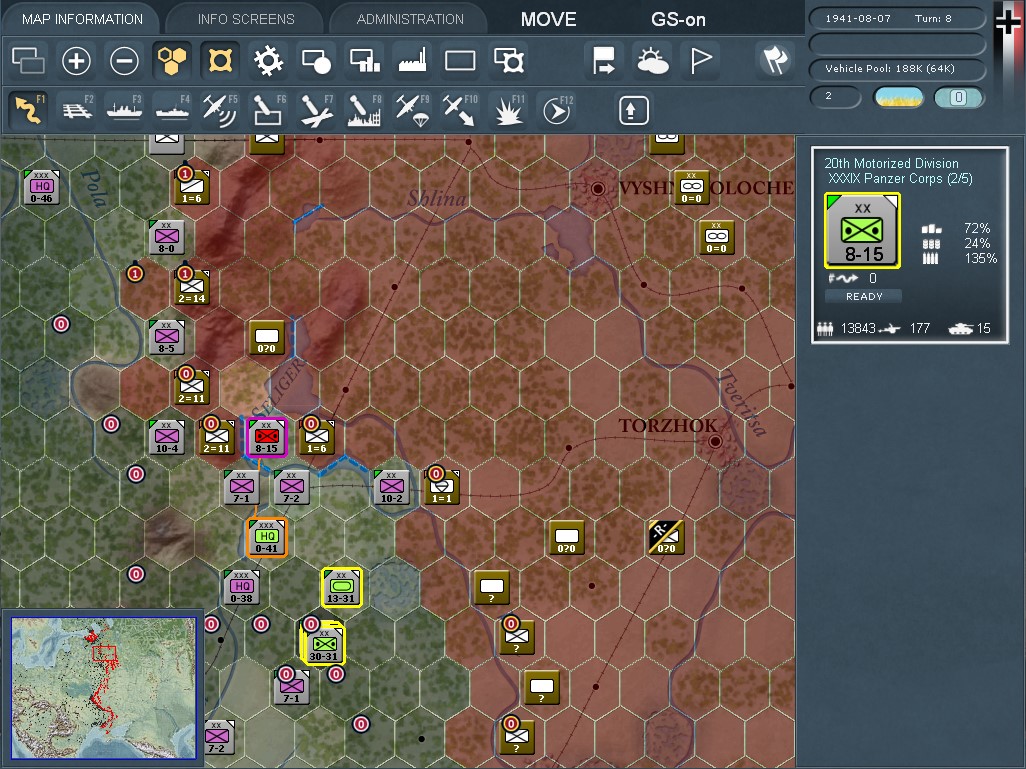Click the READY status button
Image resolution: width=1026 pixels, height=769 pixels.
(x=864, y=296)
